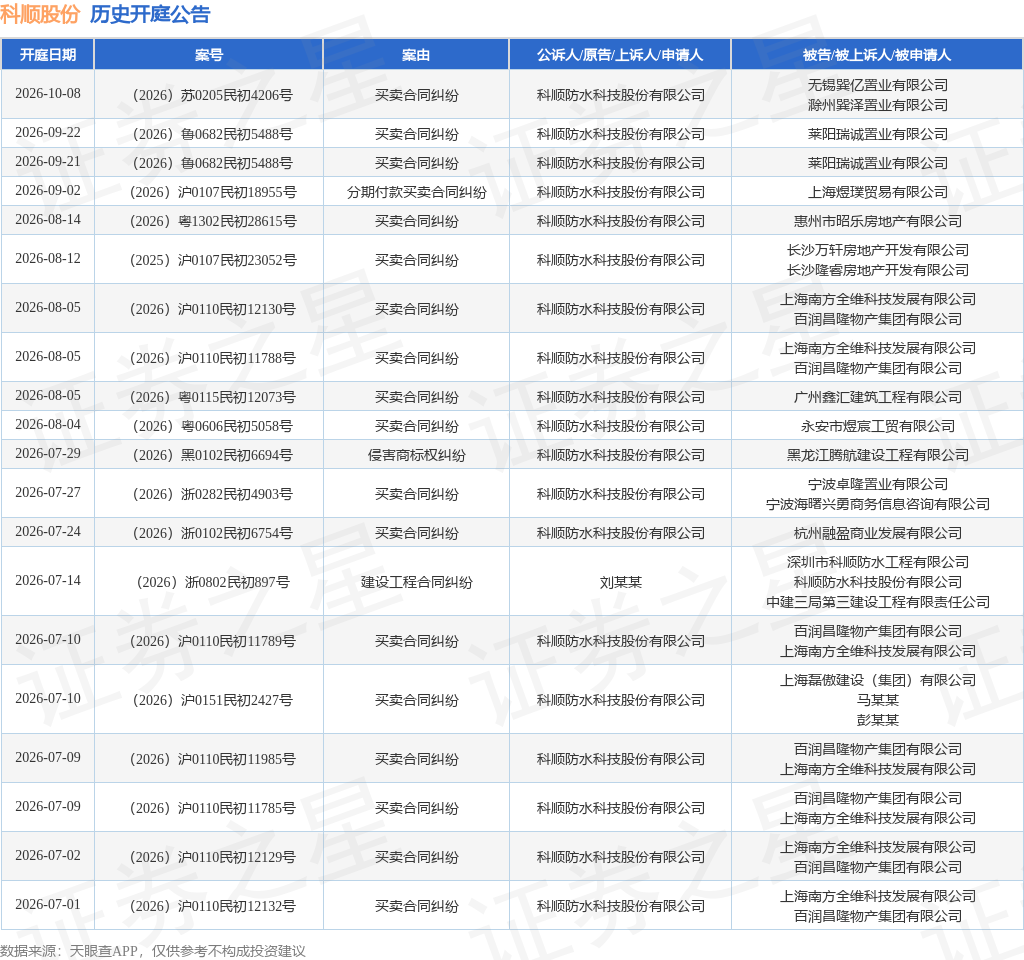The height and width of the screenshot is (960, 1024).
Task: Select the date 2026-09-22 cell
Action: coord(48,133)
